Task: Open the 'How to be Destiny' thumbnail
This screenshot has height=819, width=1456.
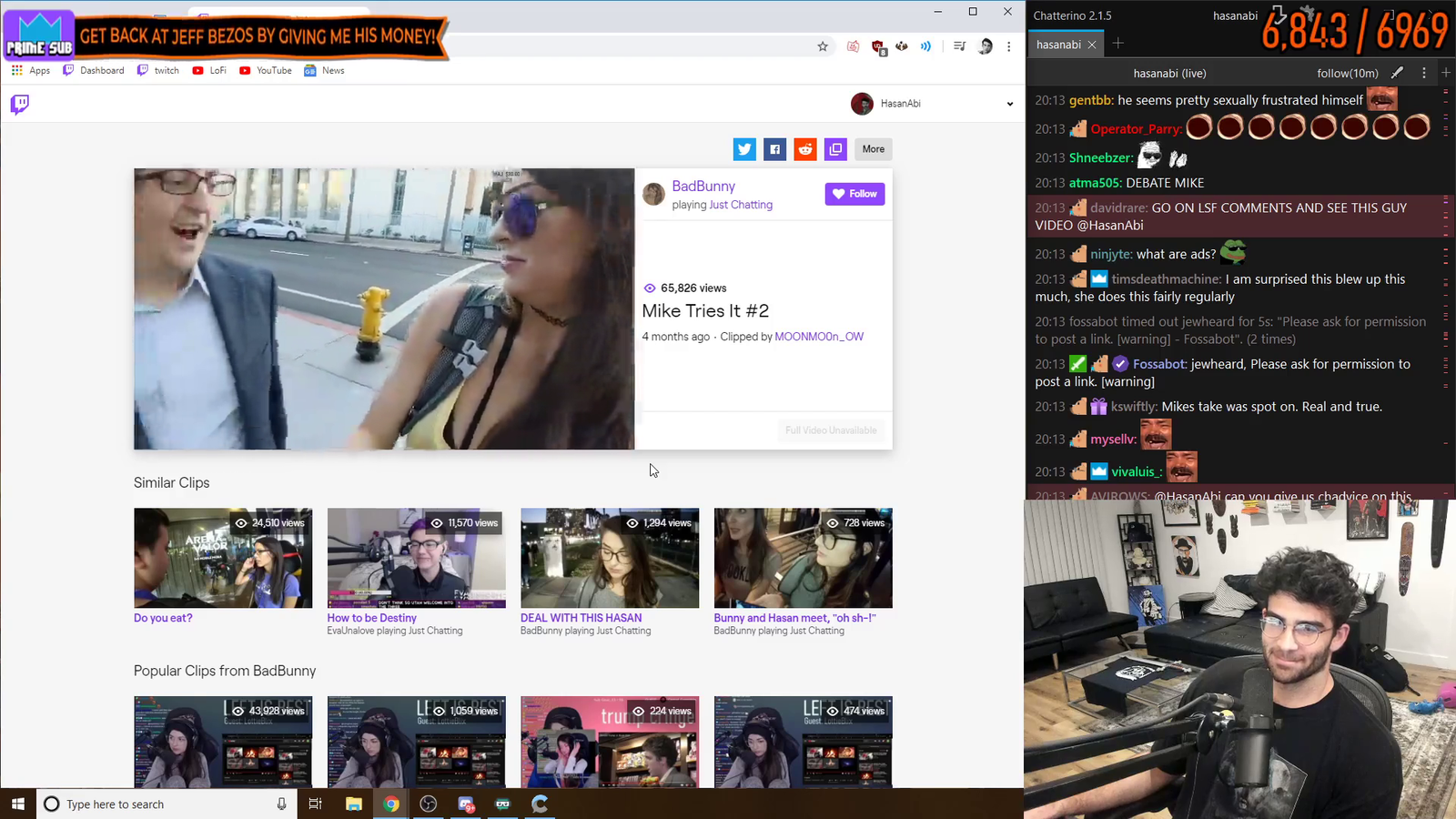Action: (x=417, y=558)
